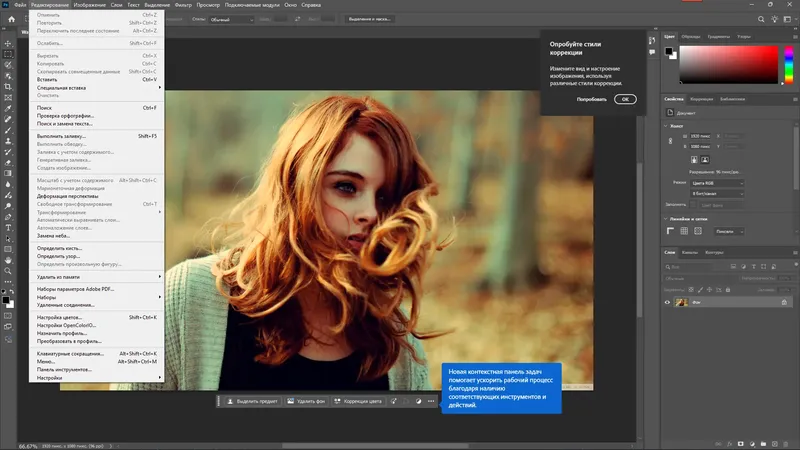Select the Horizontal Type tool
The width and height of the screenshot is (800, 450).
click(7, 229)
